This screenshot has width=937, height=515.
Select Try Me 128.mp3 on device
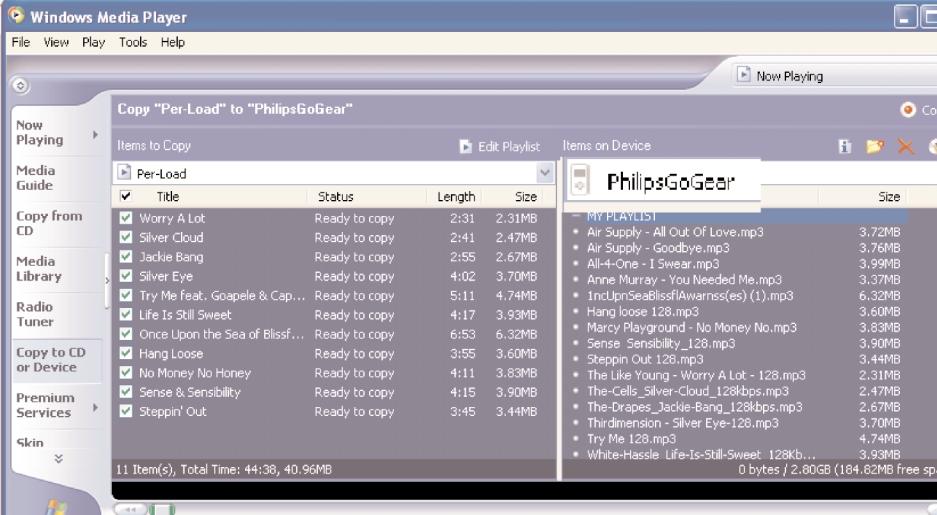[x=632, y=439]
